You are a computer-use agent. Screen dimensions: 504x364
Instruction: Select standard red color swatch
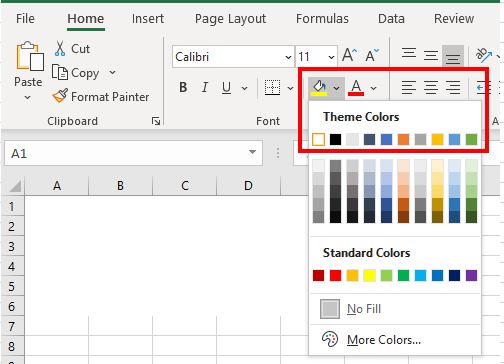[335, 276]
